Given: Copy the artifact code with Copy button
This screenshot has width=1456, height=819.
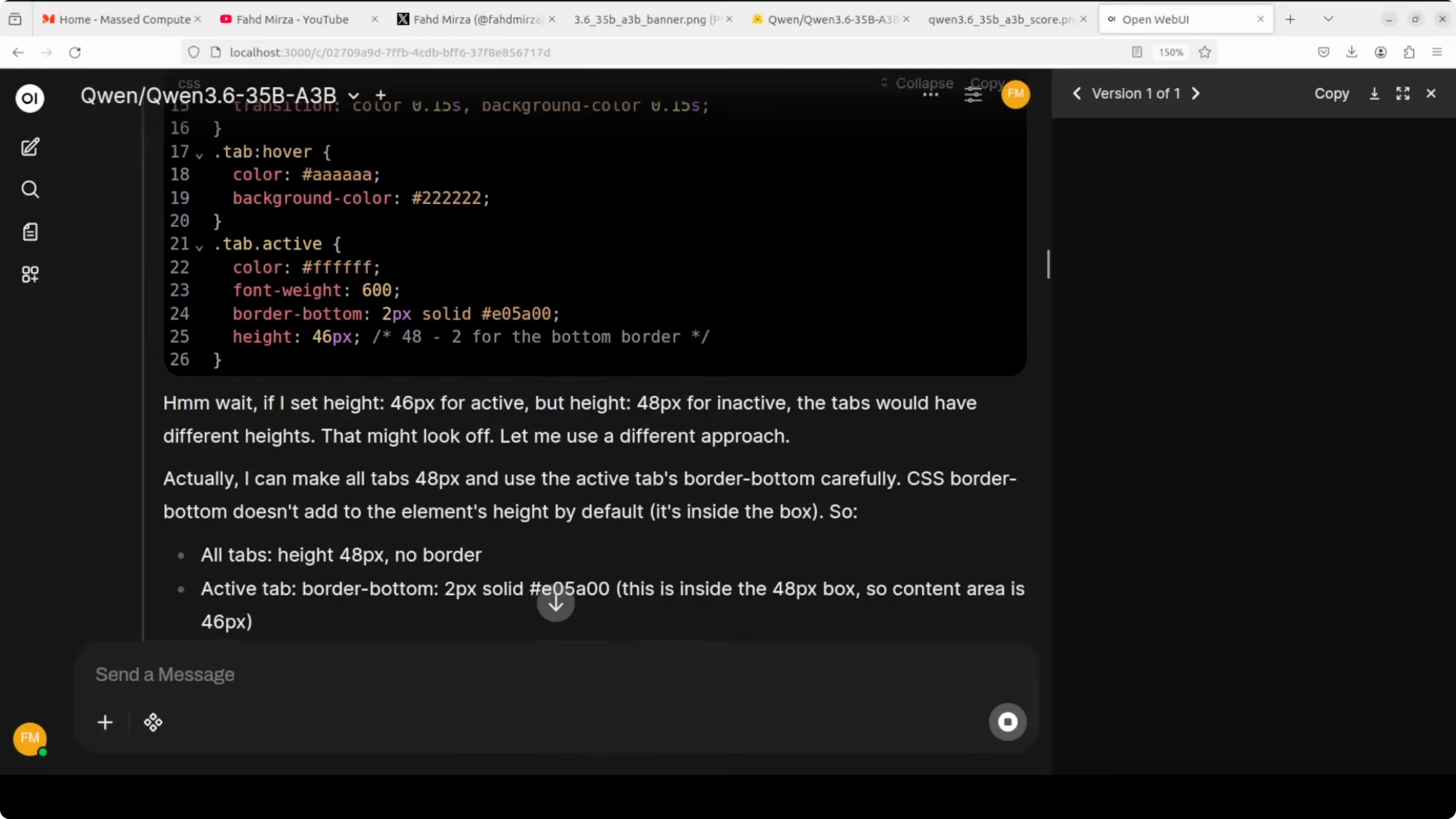Looking at the screenshot, I should [1332, 94].
